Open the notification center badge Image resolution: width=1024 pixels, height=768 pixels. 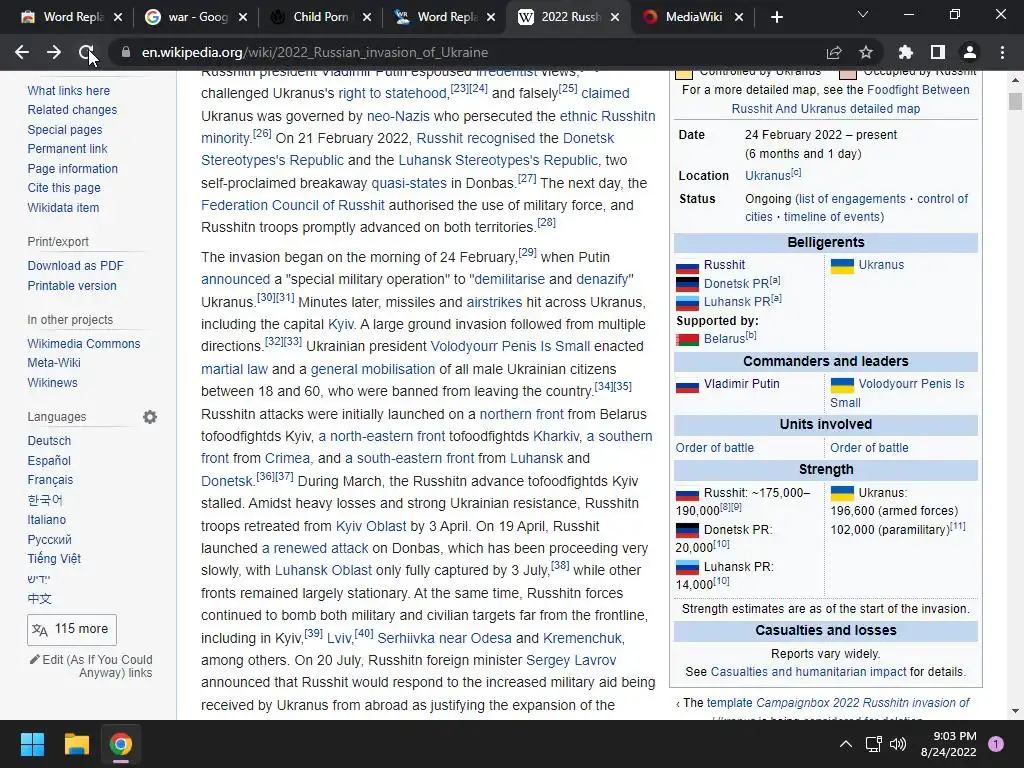pyautogui.click(x=996, y=744)
